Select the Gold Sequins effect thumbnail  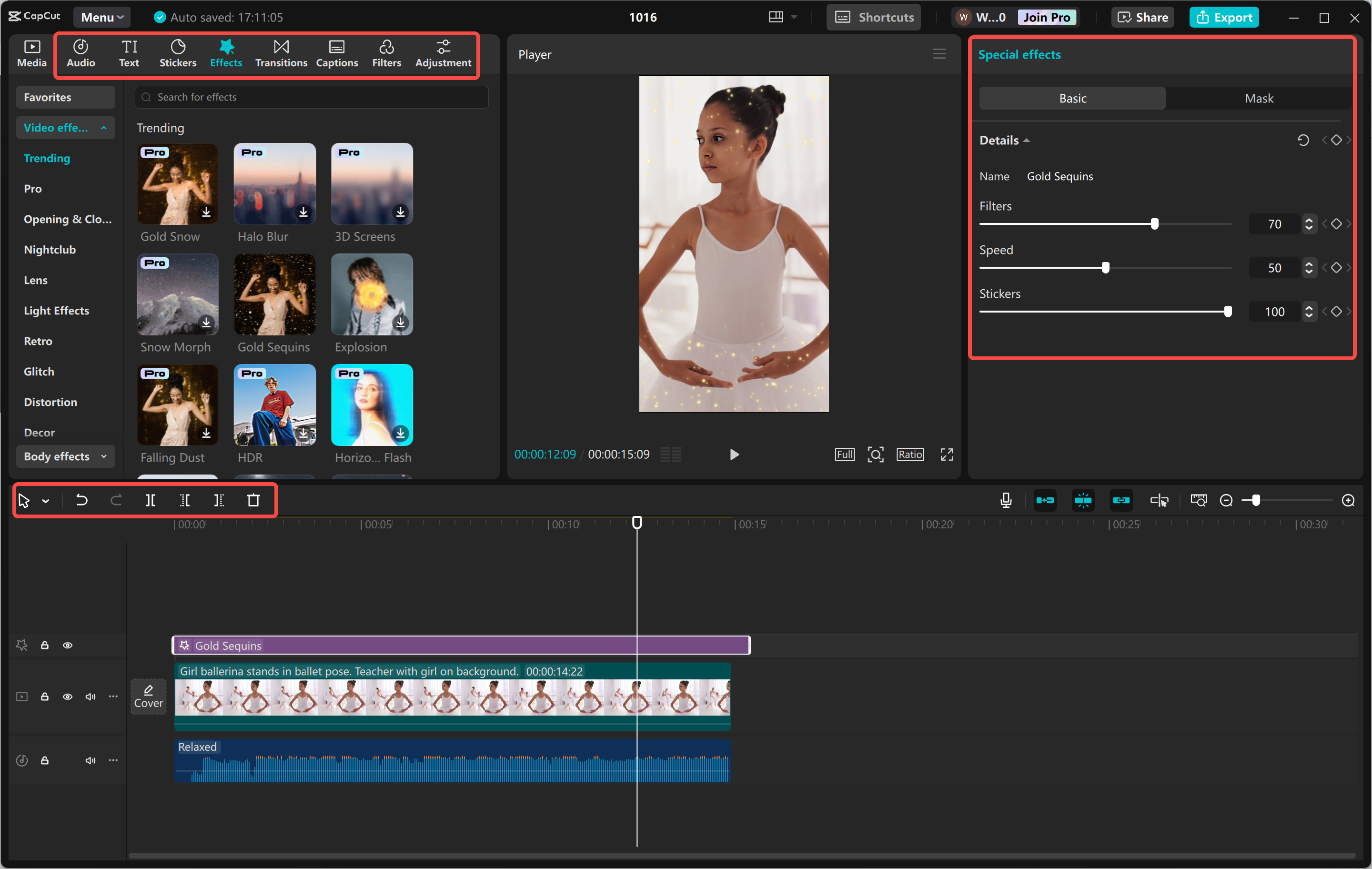tap(274, 294)
